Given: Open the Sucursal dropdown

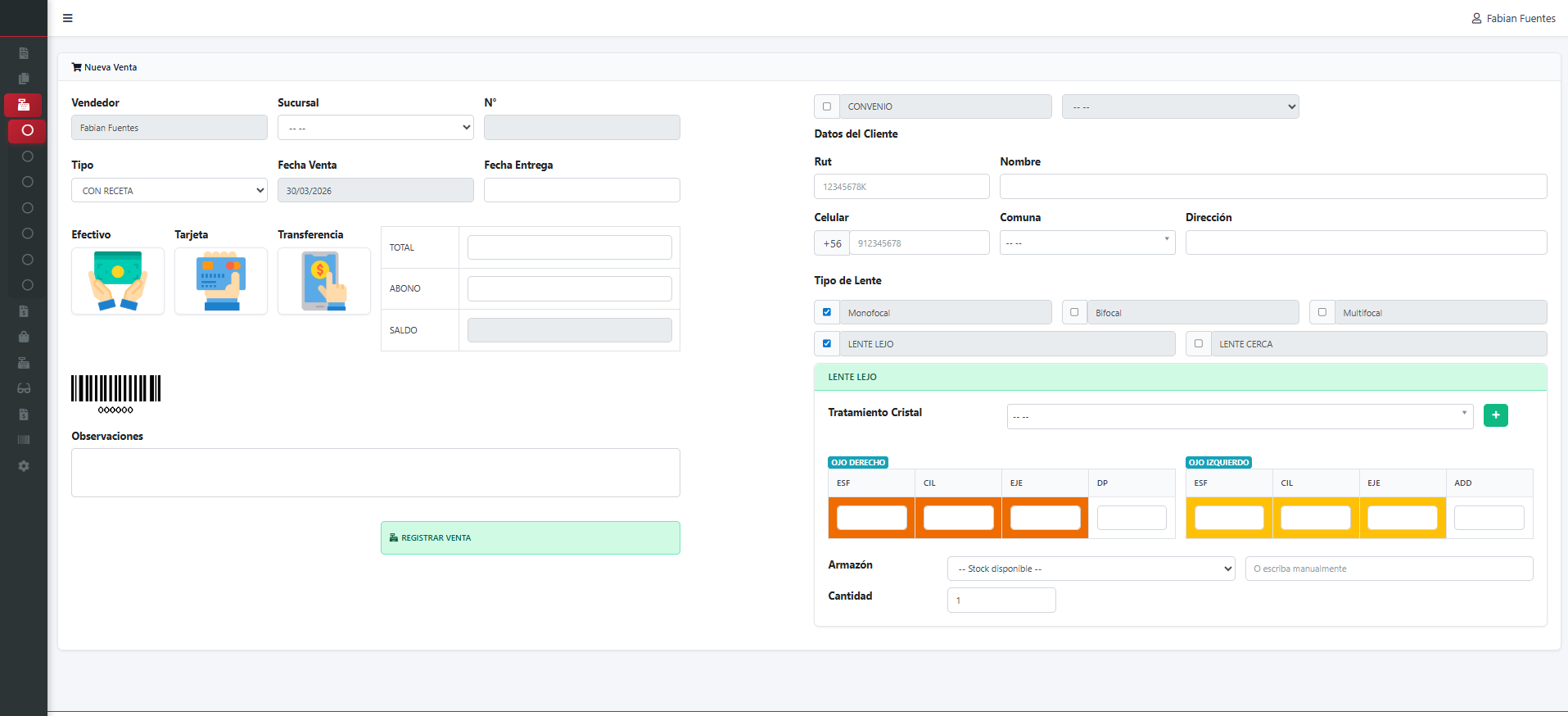Looking at the screenshot, I should click(x=376, y=128).
